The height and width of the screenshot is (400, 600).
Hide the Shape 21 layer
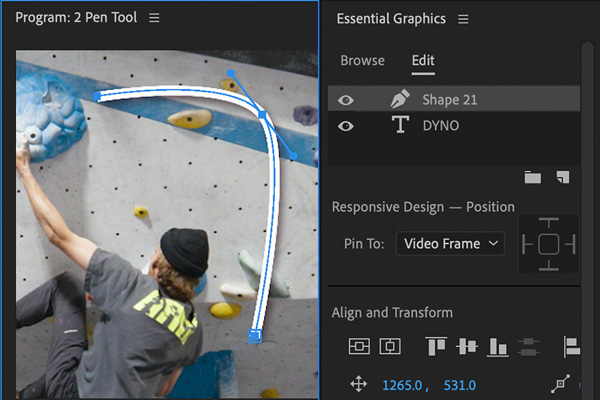coord(346,100)
